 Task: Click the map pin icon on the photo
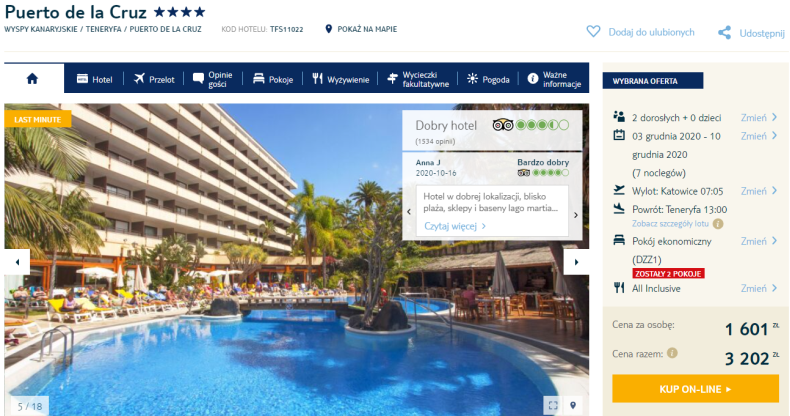click(x=573, y=405)
